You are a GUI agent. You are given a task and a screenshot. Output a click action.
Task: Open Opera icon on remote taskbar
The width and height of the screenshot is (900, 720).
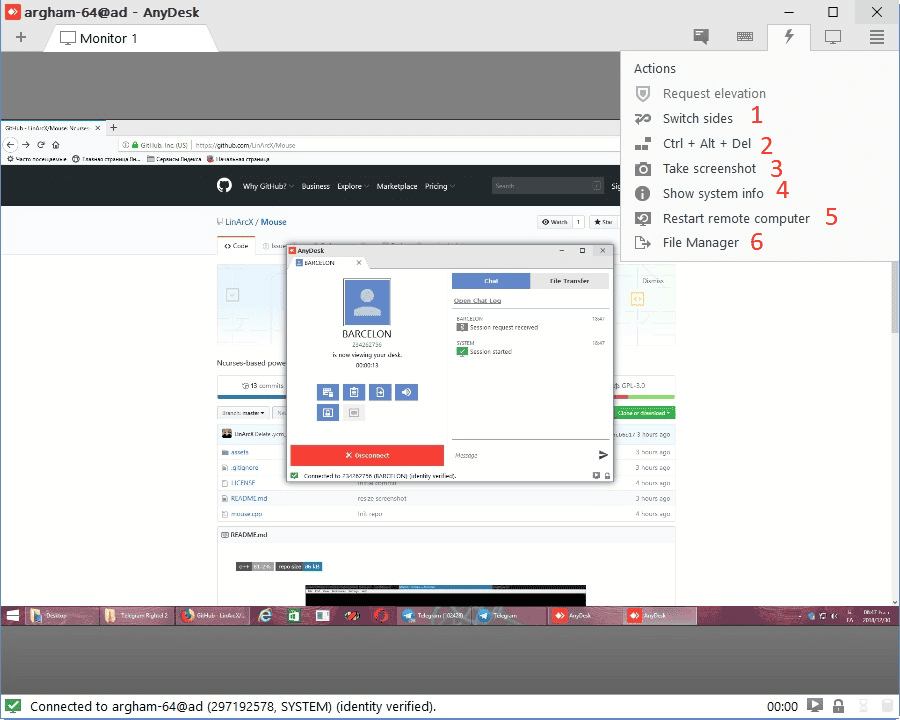coord(381,616)
